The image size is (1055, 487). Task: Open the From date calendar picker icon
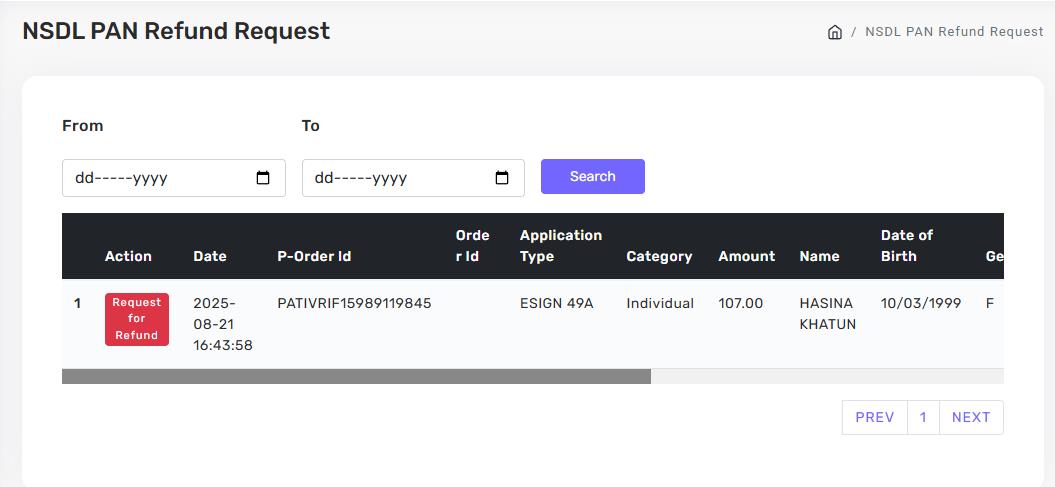[x=263, y=178]
